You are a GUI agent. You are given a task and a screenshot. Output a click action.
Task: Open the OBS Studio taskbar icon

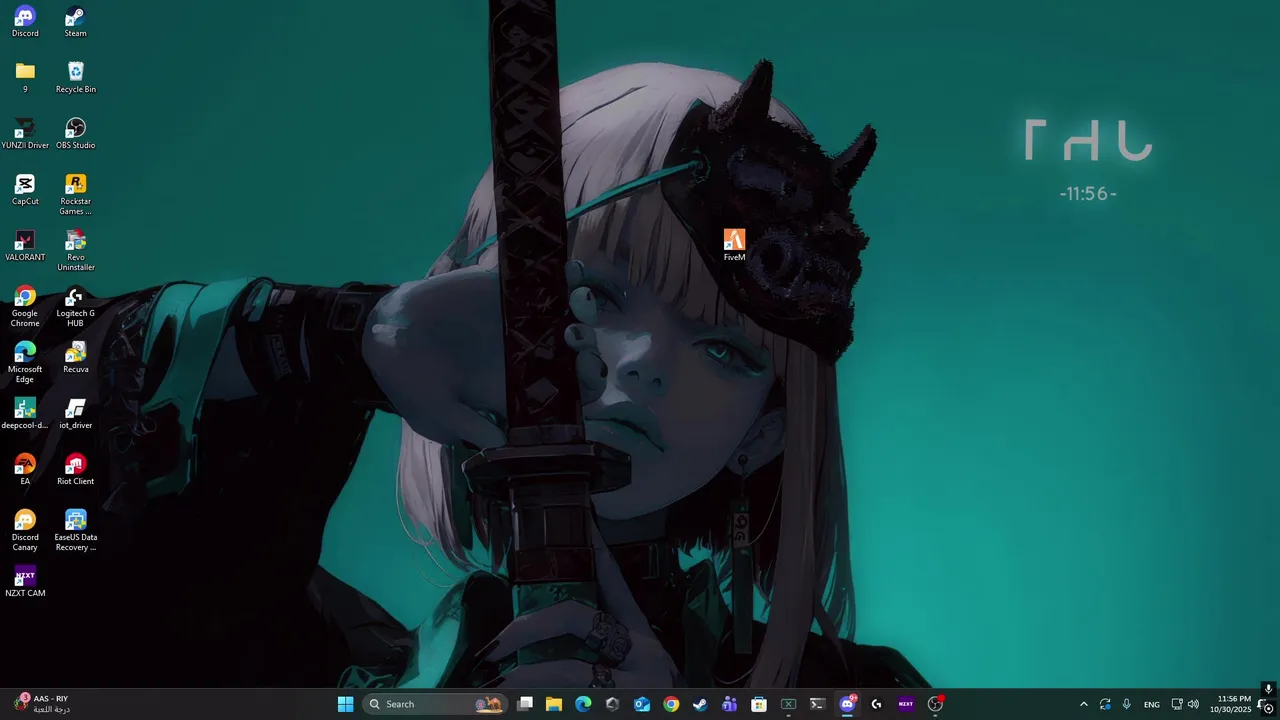point(935,704)
